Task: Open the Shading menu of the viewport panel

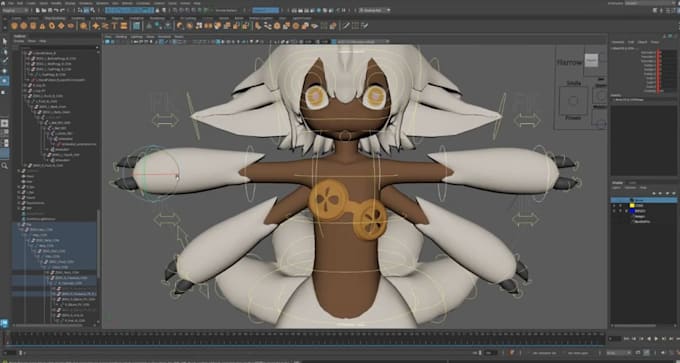Action: click(121, 37)
